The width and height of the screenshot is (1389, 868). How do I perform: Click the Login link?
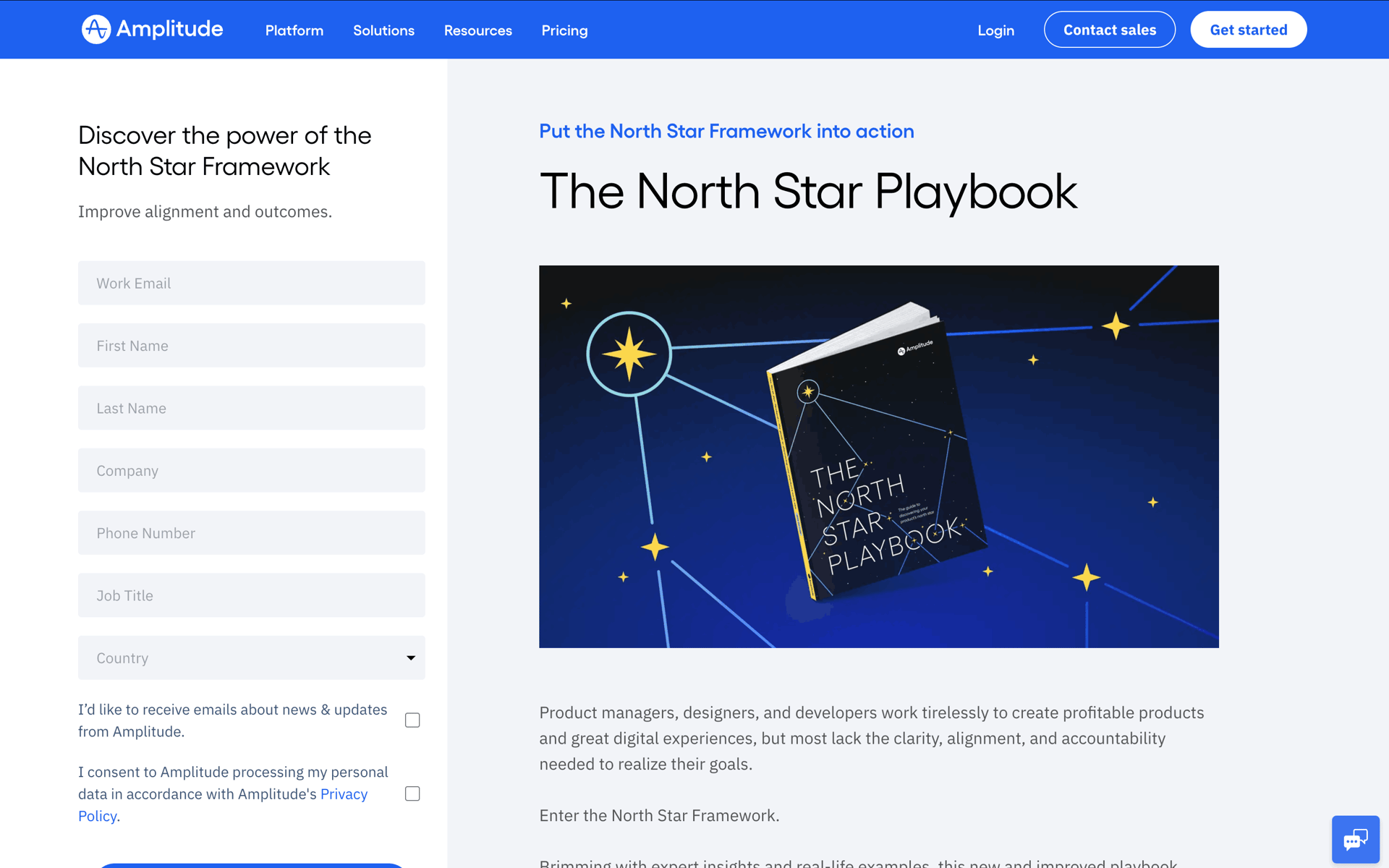tap(996, 30)
